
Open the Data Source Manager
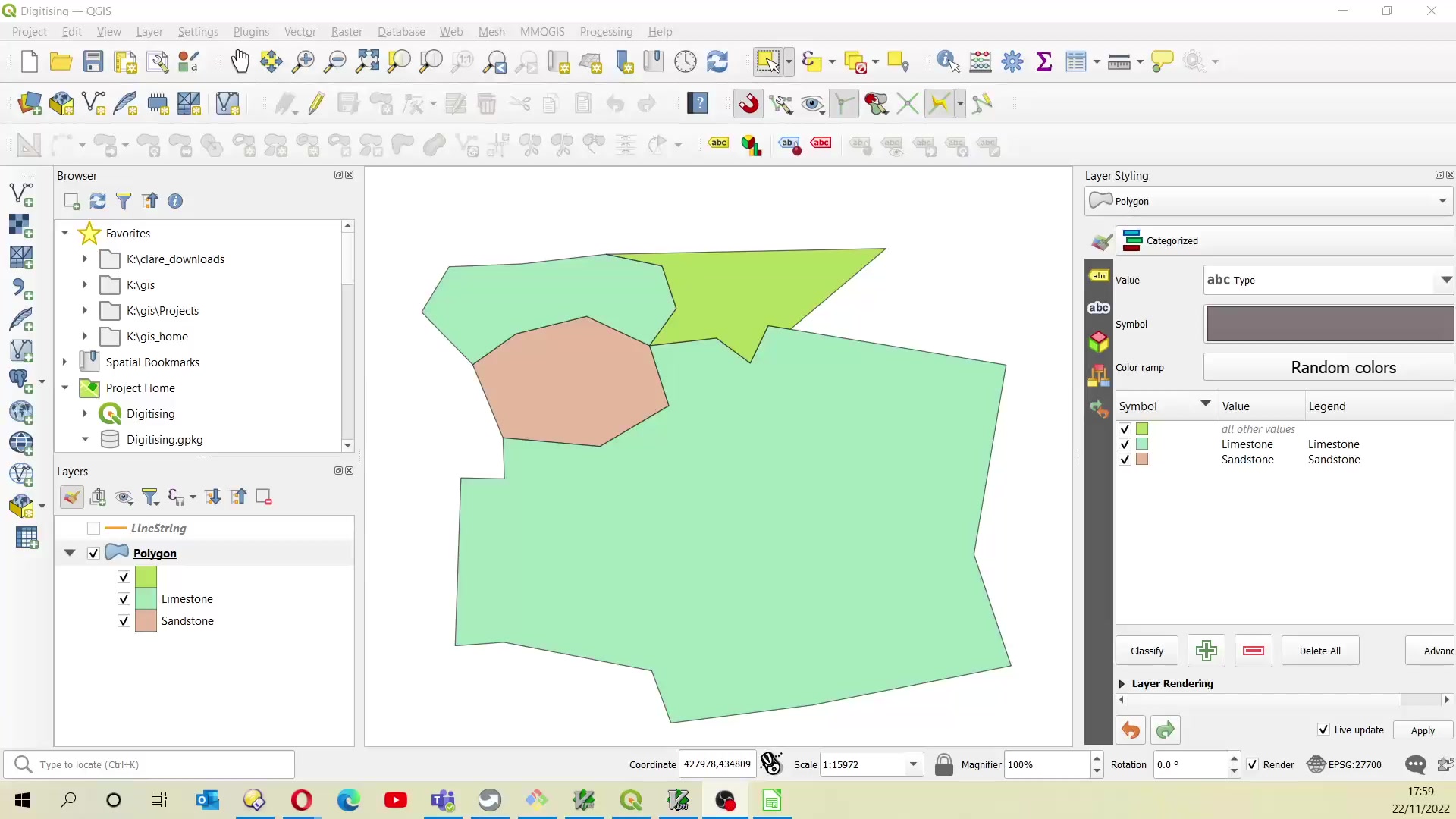[29, 104]
